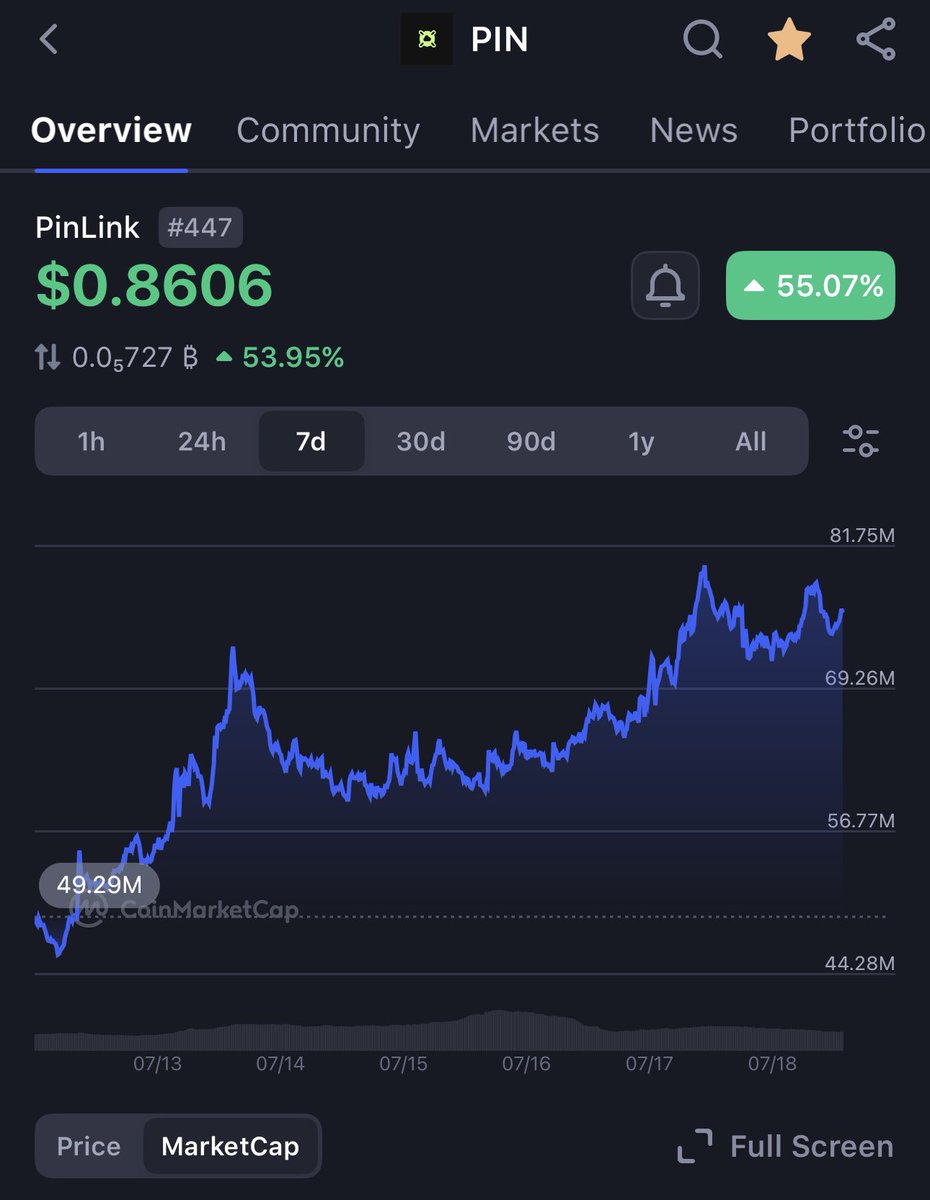Open chart settings sliders icon
Image resolution: width=930 pixels, height=1200 pixels.
860,441
